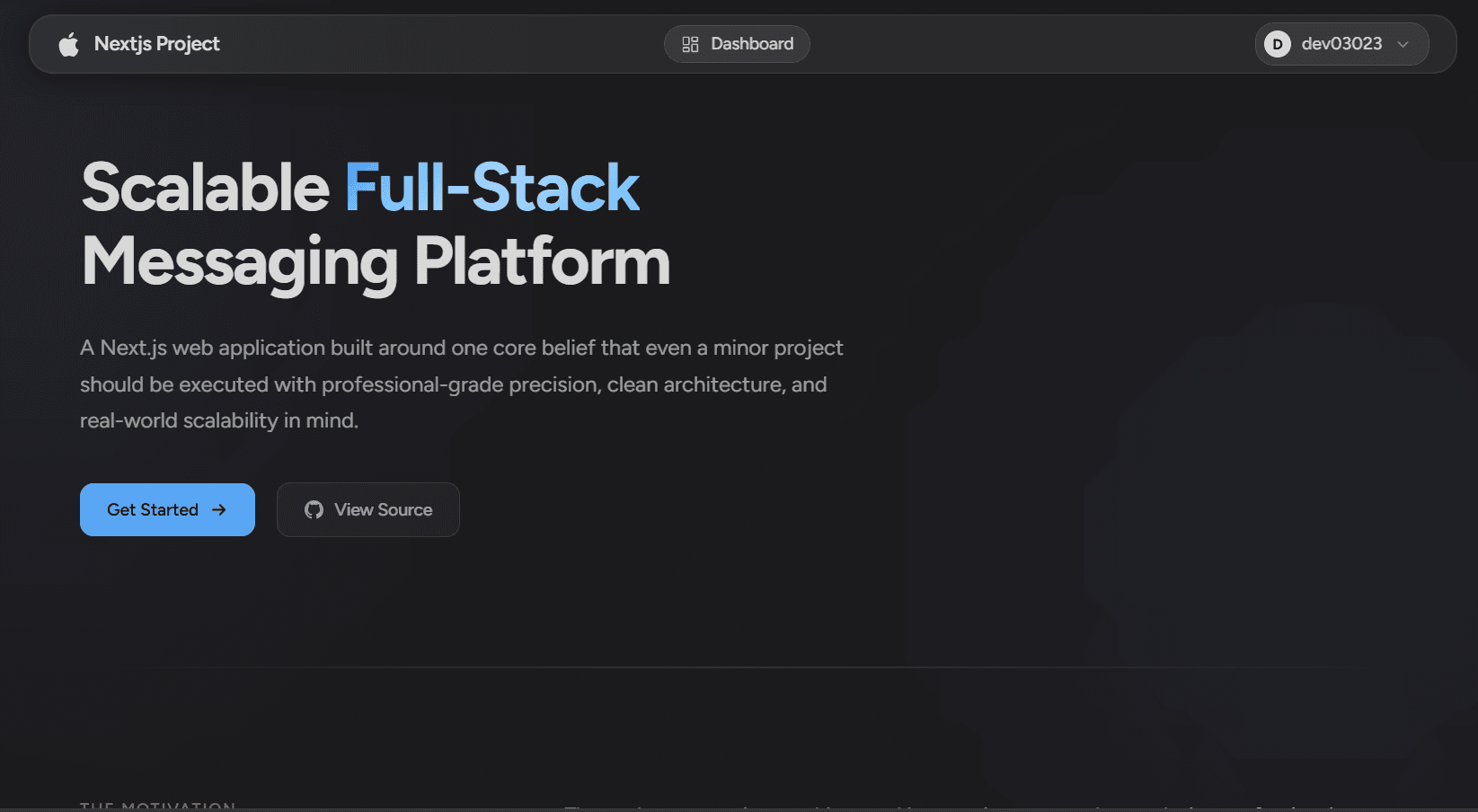Click the GitHub icon in View Source
1478x812 pixels.
pos(314,509)
